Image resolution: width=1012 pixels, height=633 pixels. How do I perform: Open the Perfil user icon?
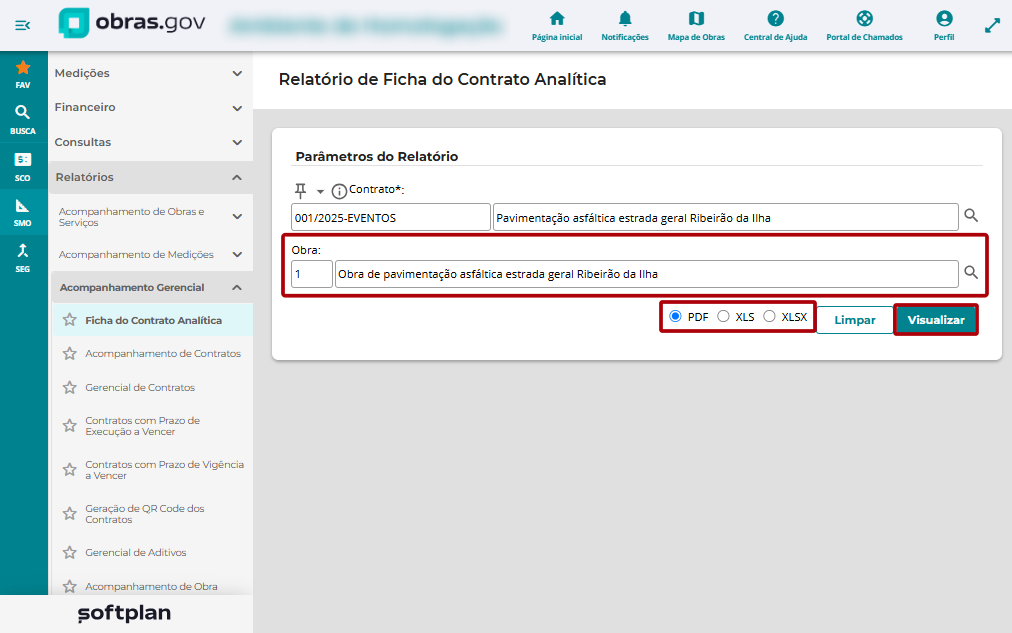coord(944,18)
